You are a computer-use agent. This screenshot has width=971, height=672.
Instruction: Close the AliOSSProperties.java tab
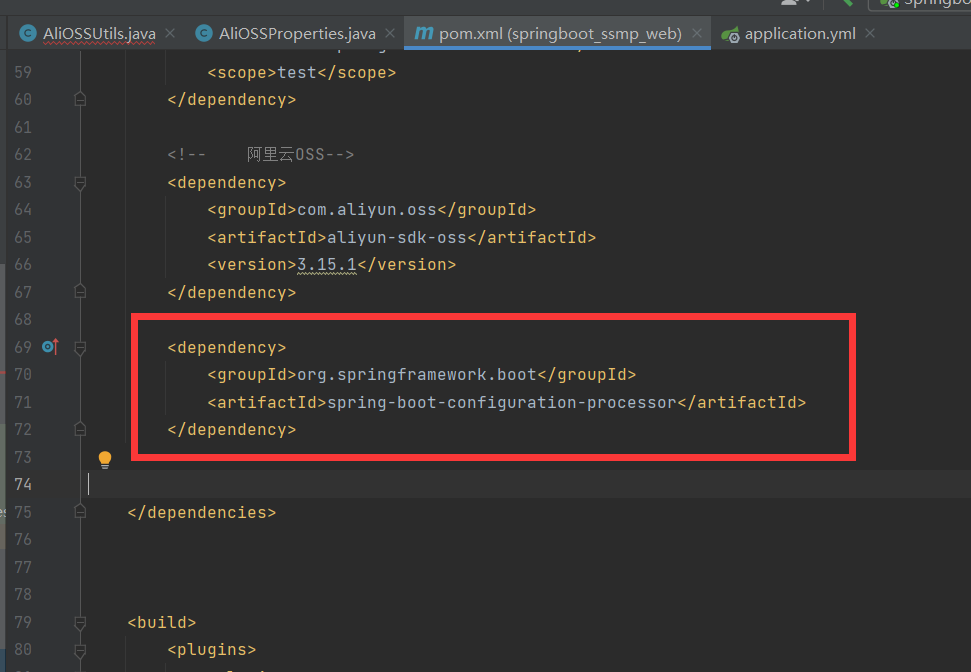click(x=390, y=33)
